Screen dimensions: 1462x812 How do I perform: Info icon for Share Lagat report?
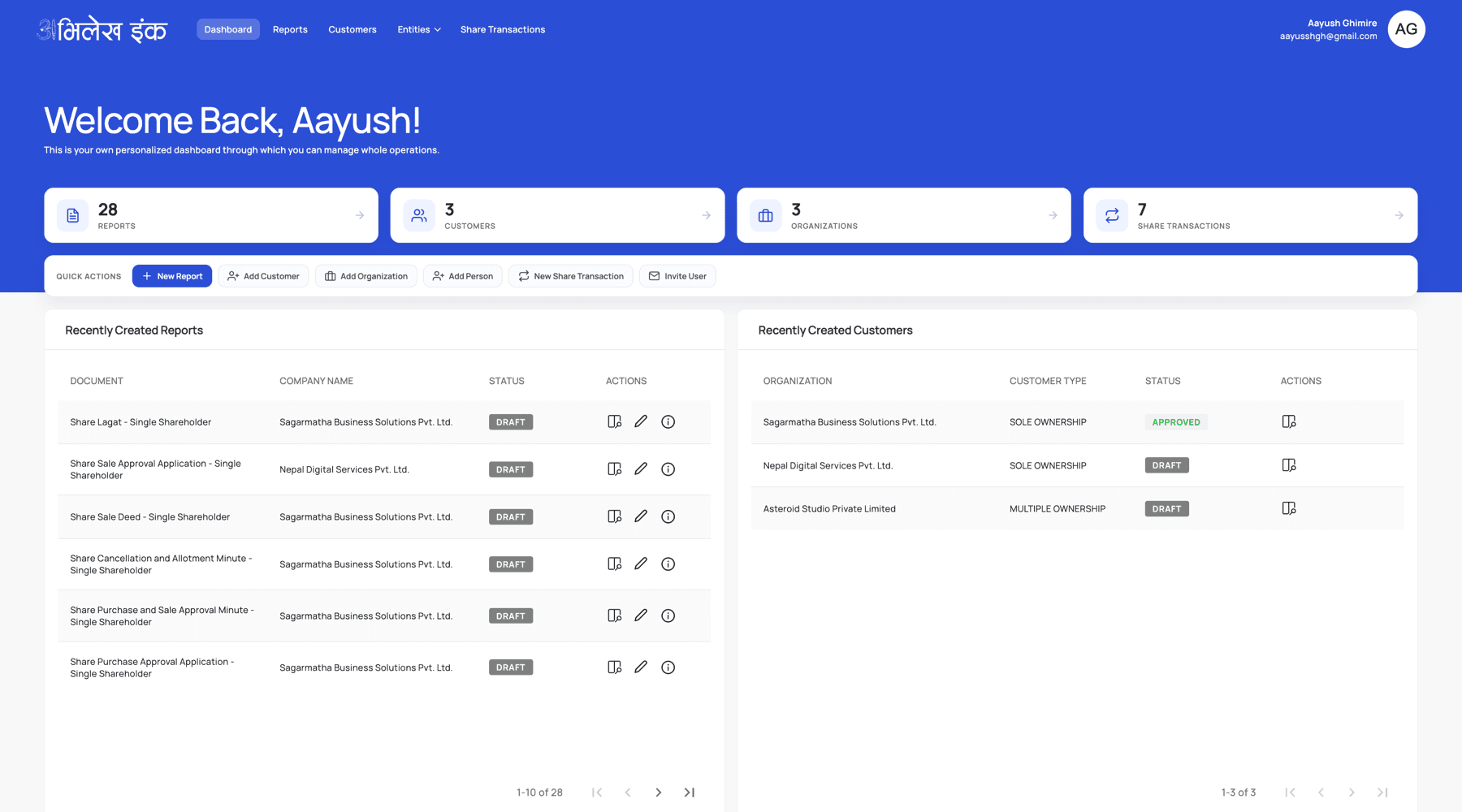(668, 421)
